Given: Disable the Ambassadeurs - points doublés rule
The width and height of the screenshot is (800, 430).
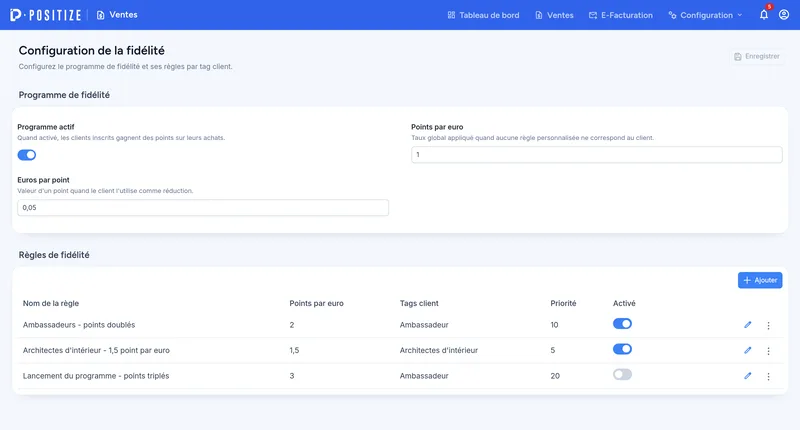Looking at the screenshot, I should click(622, 324).
